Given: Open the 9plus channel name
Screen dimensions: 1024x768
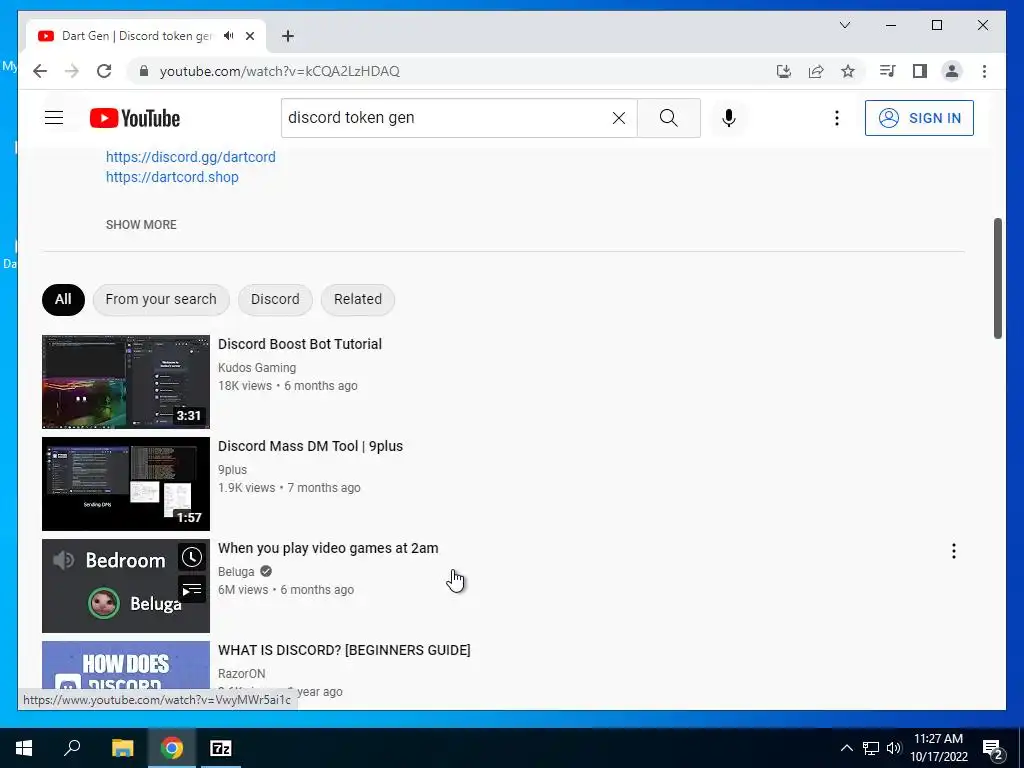Looking at the screenshot, I should coord(232,470).
